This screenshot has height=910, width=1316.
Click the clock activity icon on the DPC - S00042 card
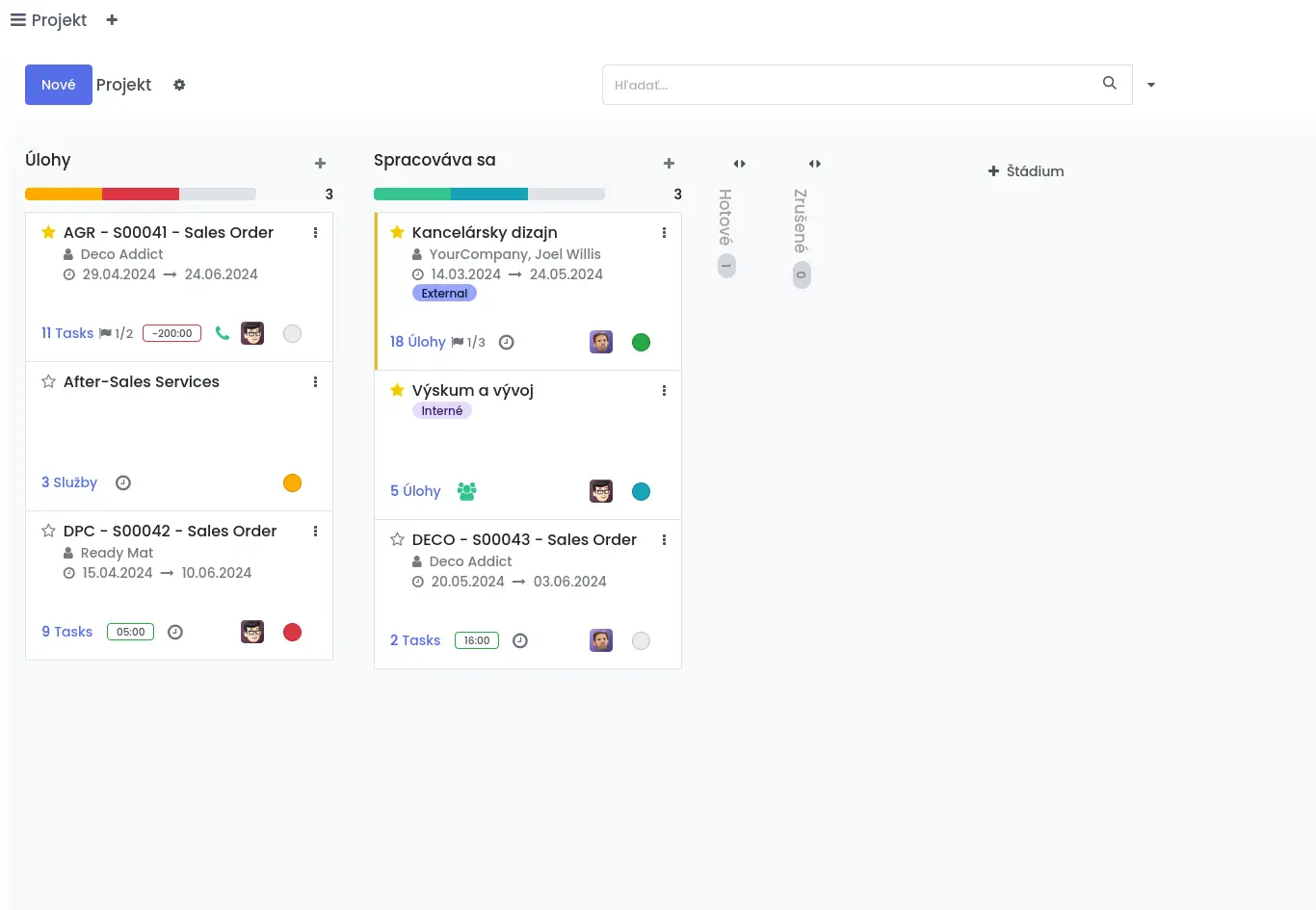(x=175, y=632)
